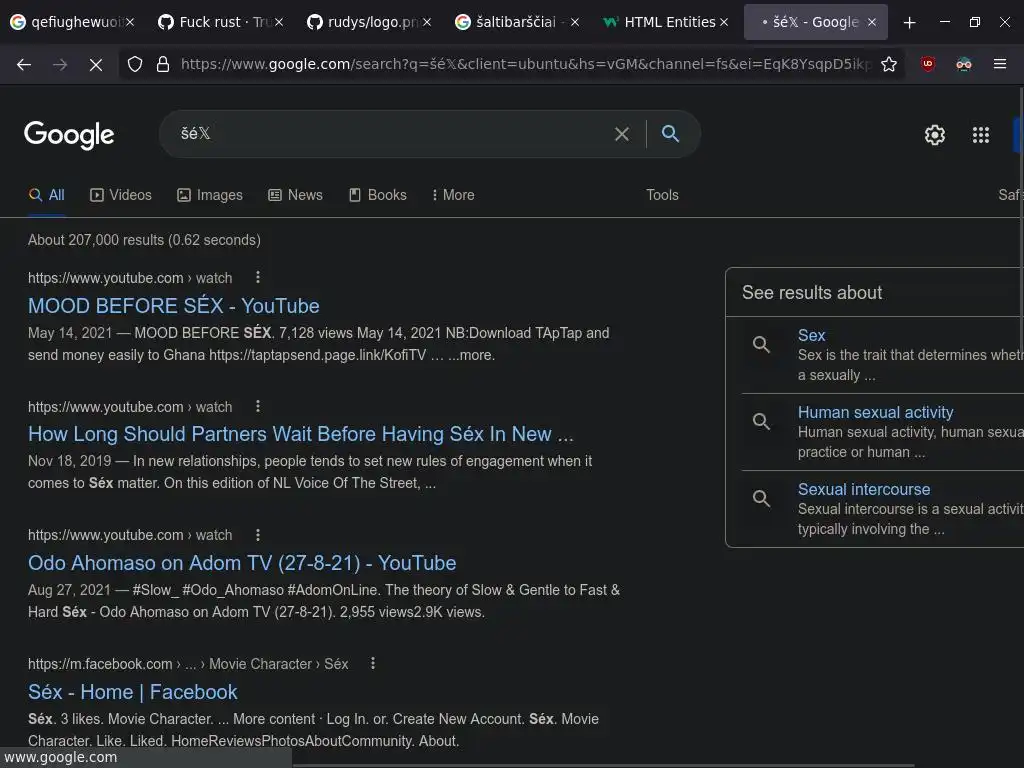
Task: Open Google settings gear
Action: [935, 135]
